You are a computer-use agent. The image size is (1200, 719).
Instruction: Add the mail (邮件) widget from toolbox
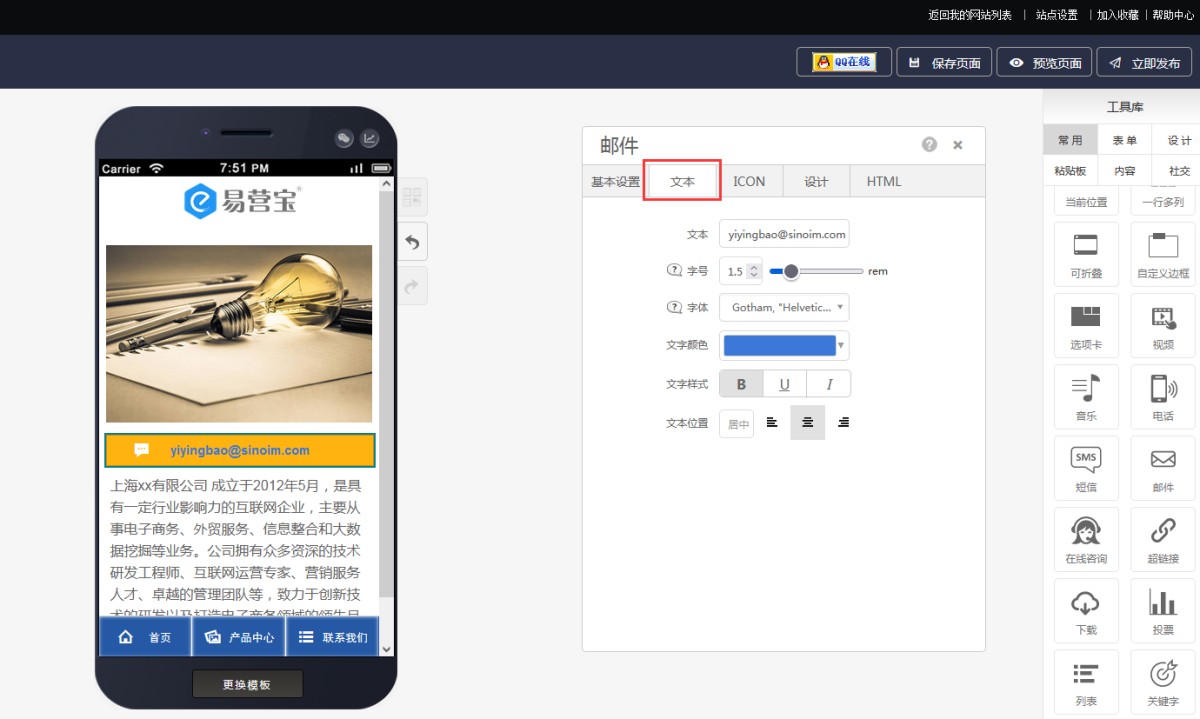(x=1163, y=469)
